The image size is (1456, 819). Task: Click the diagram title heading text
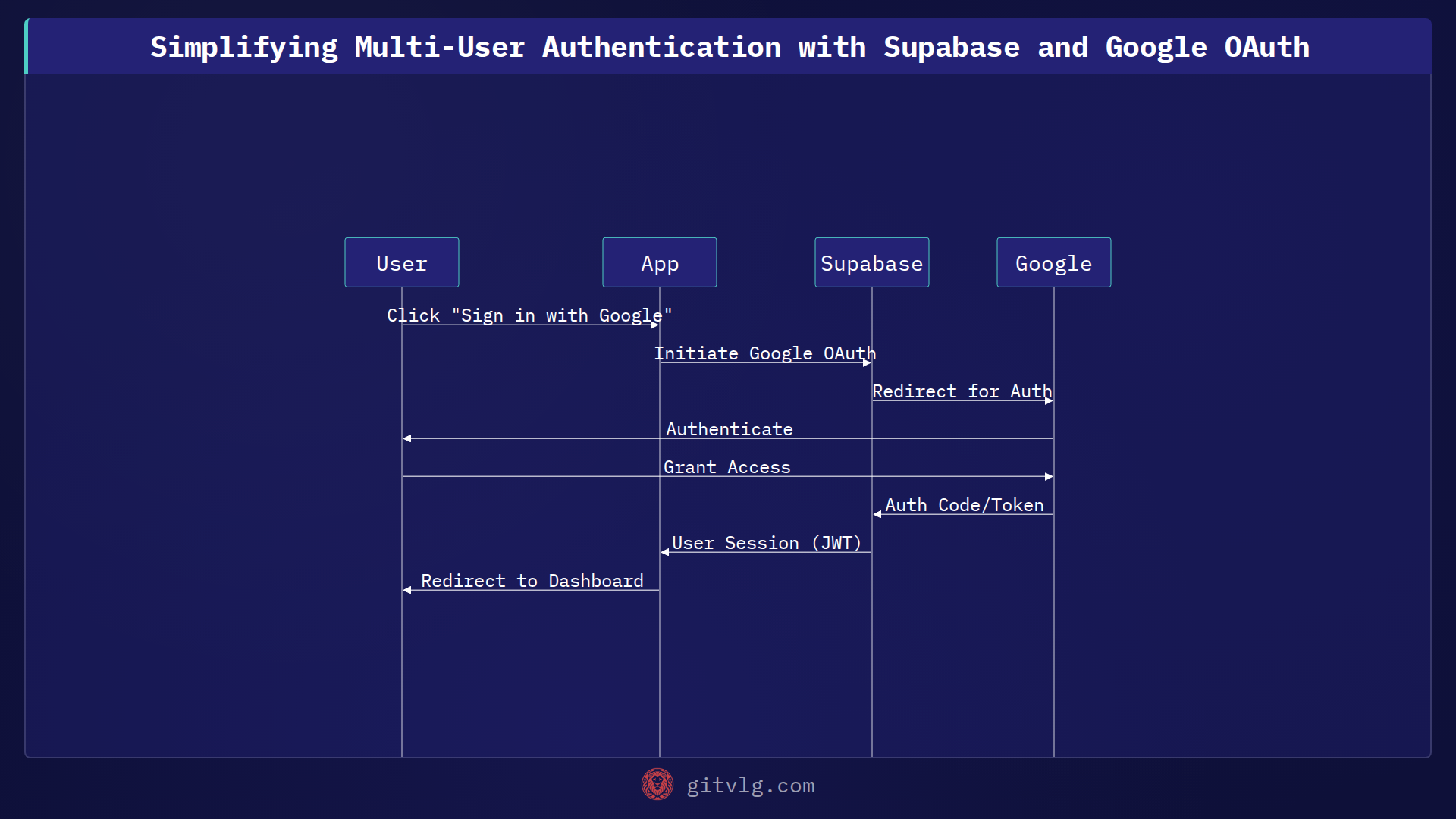(730, 47)
